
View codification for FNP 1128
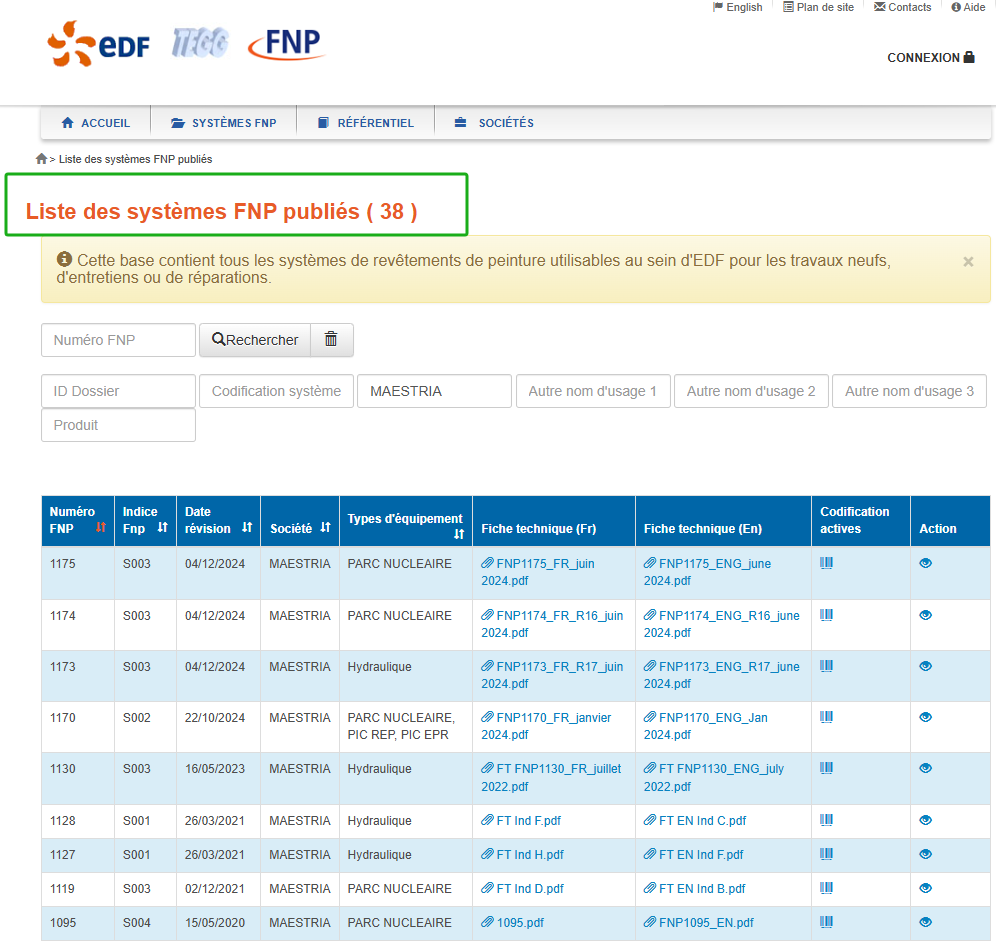[x=826, y=820]
